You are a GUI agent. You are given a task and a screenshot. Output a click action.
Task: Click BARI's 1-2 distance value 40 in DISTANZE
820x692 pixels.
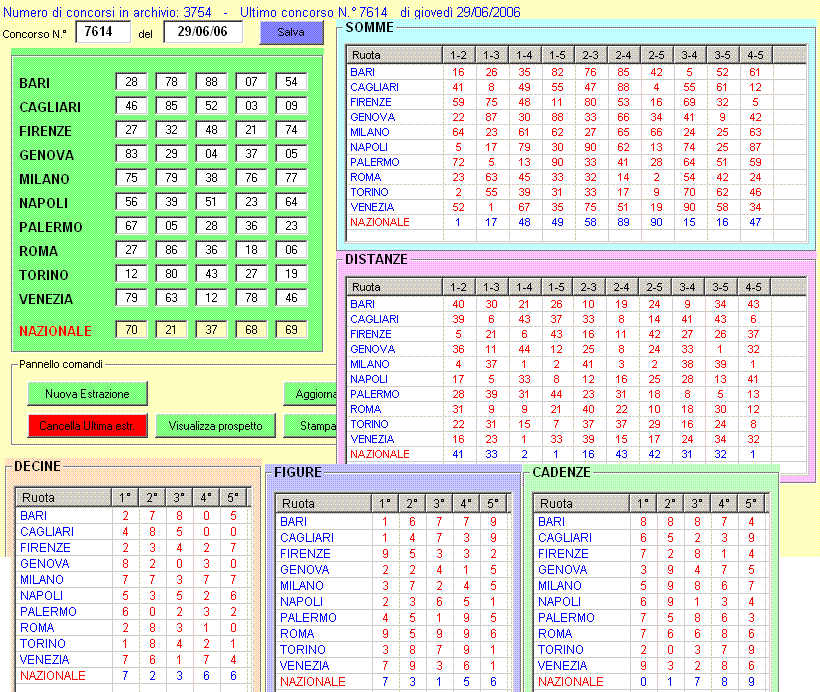[x=459, y=304]
